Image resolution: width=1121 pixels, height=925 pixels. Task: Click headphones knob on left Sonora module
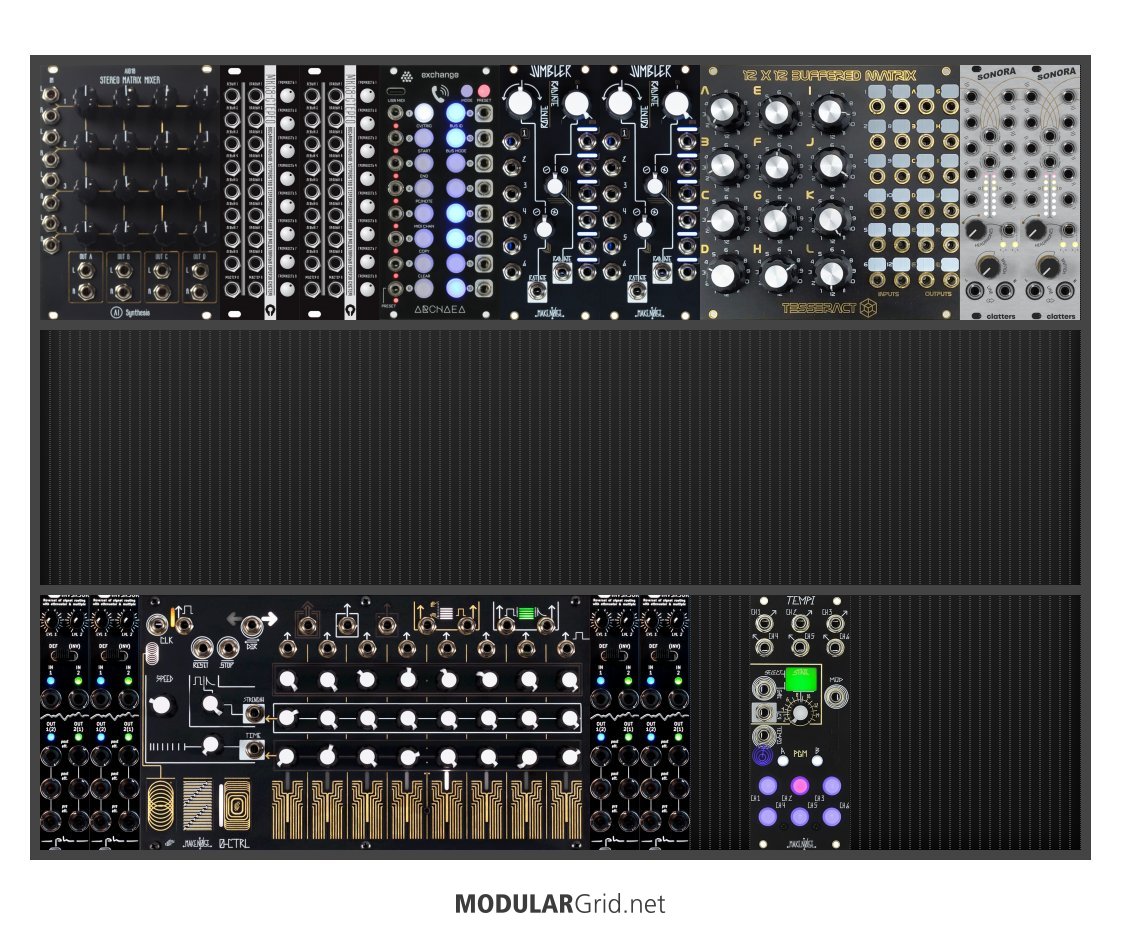pos(977,229)
